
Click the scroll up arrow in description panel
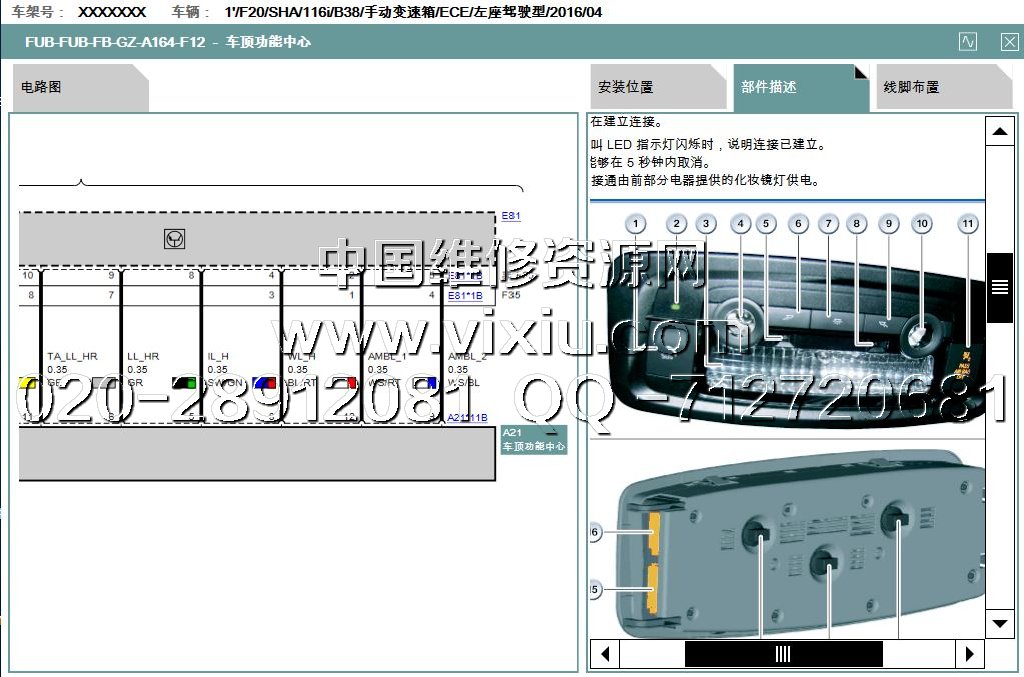999,131
